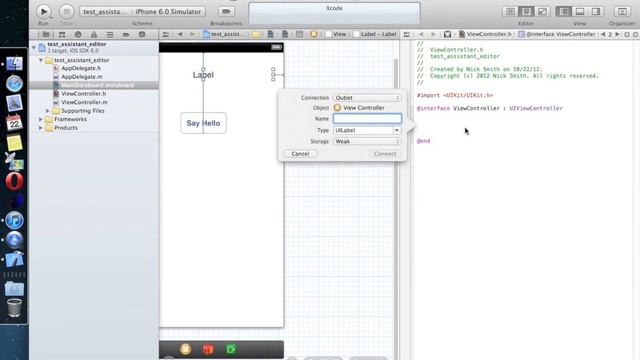Viewport: 640px width, 360px height.
Task: Click Label - Label in jump bar
Action: point(375,35)
